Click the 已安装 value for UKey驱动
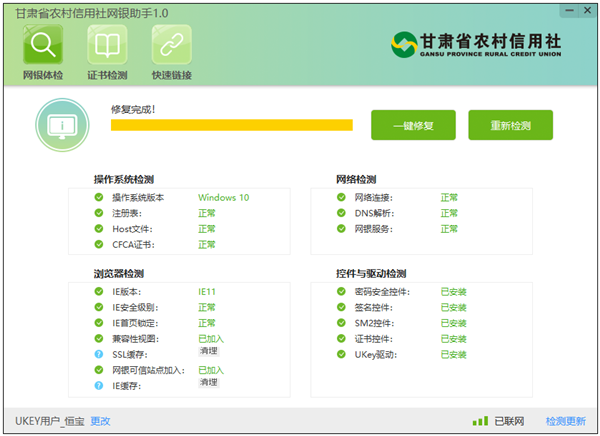 453,354
